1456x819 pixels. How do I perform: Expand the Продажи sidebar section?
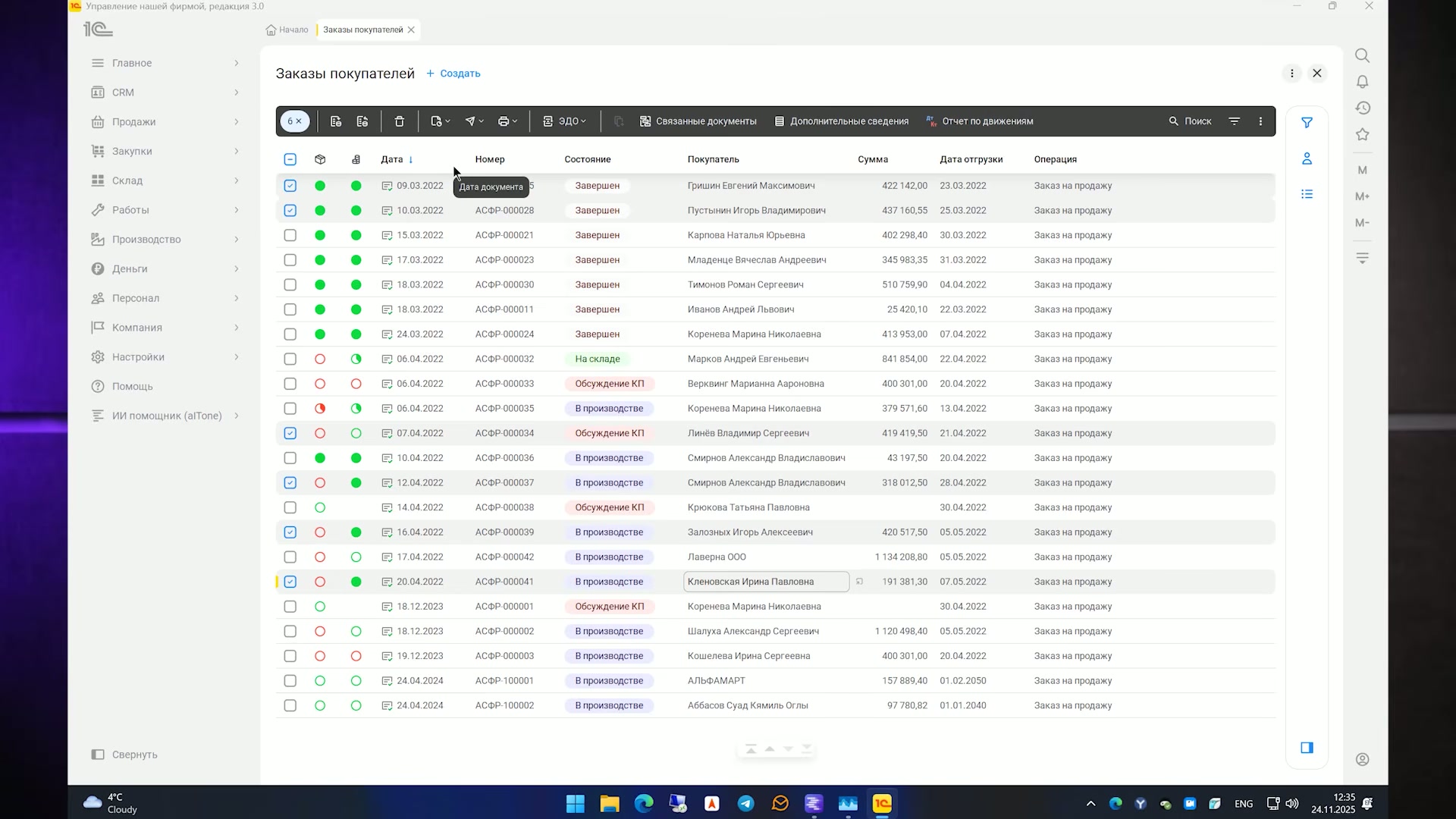(x=165, y=122)
